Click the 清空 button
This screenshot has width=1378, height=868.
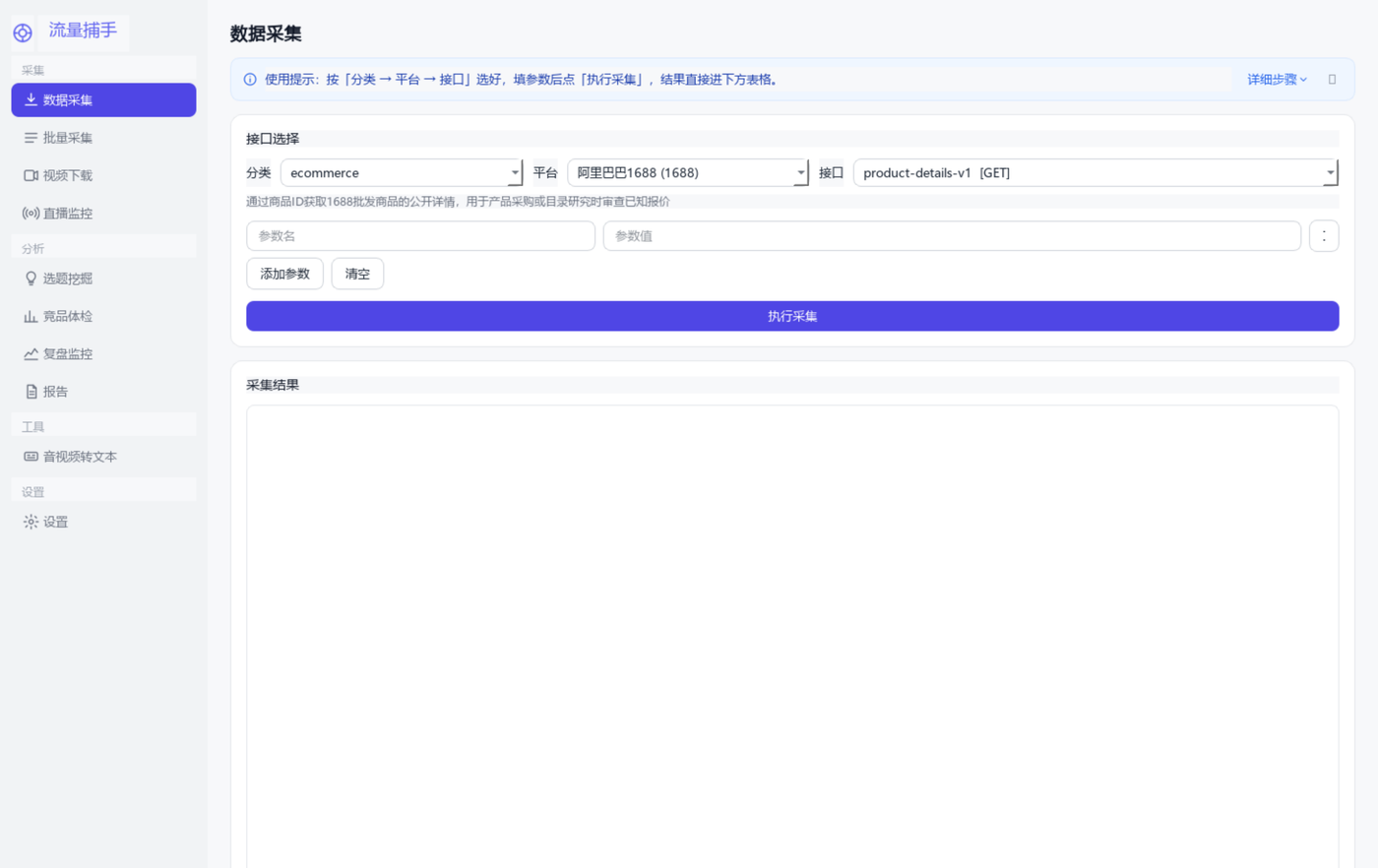pos(357,274)
